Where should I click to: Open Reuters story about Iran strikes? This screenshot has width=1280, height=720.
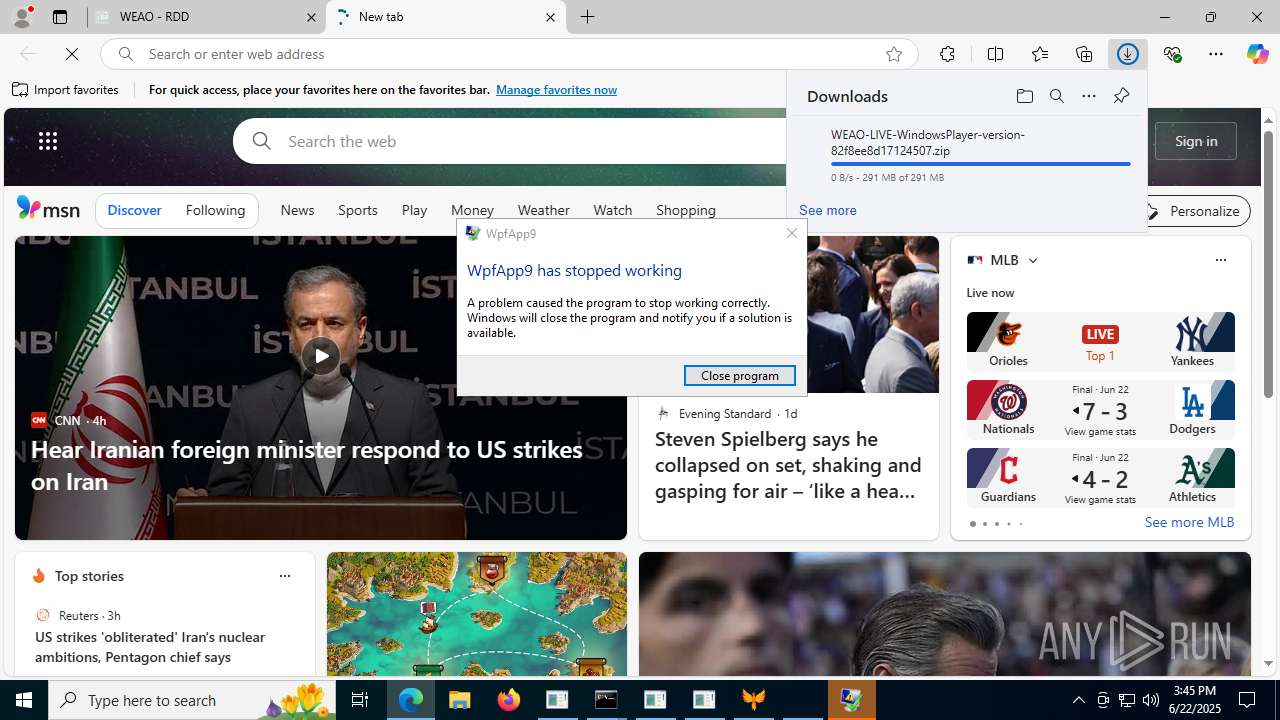[150, 647]
